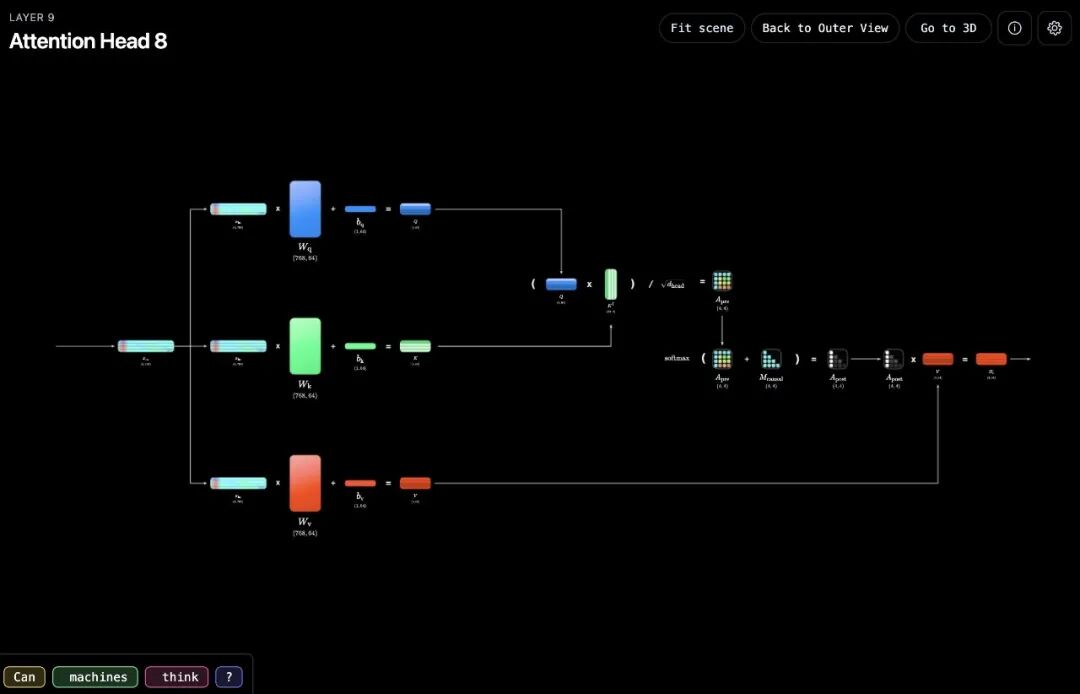Click the M_causal mask matrix
The height and width of the screenshot is (694, 1080).
tap(771, 358)
